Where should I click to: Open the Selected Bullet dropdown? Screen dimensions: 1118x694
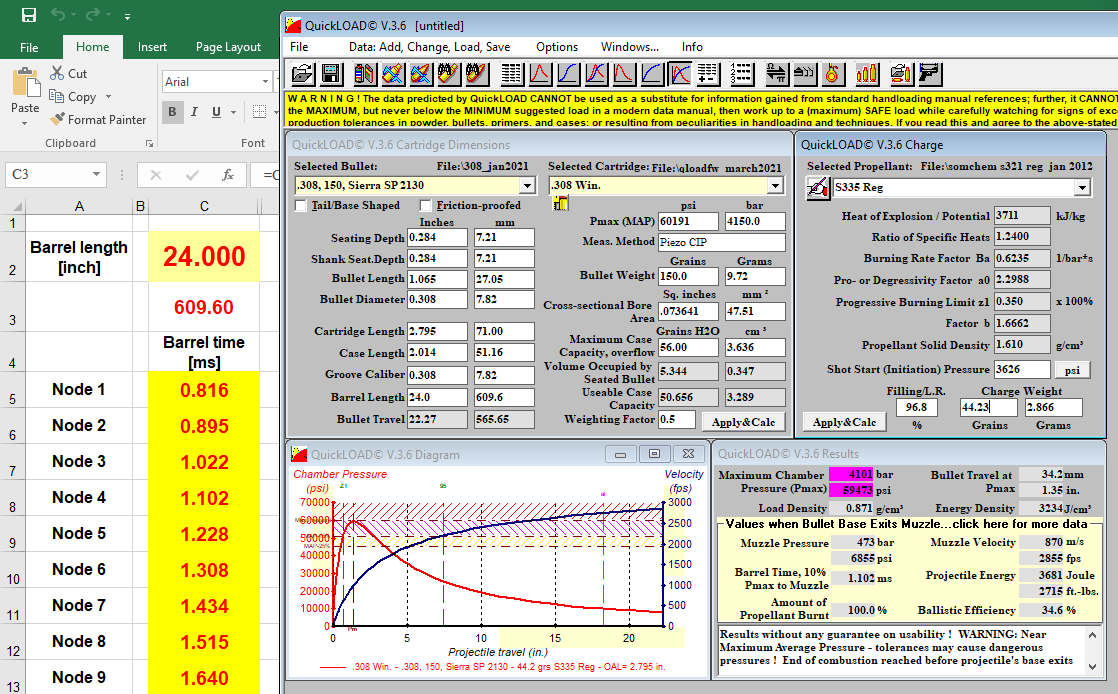[527, 185]
